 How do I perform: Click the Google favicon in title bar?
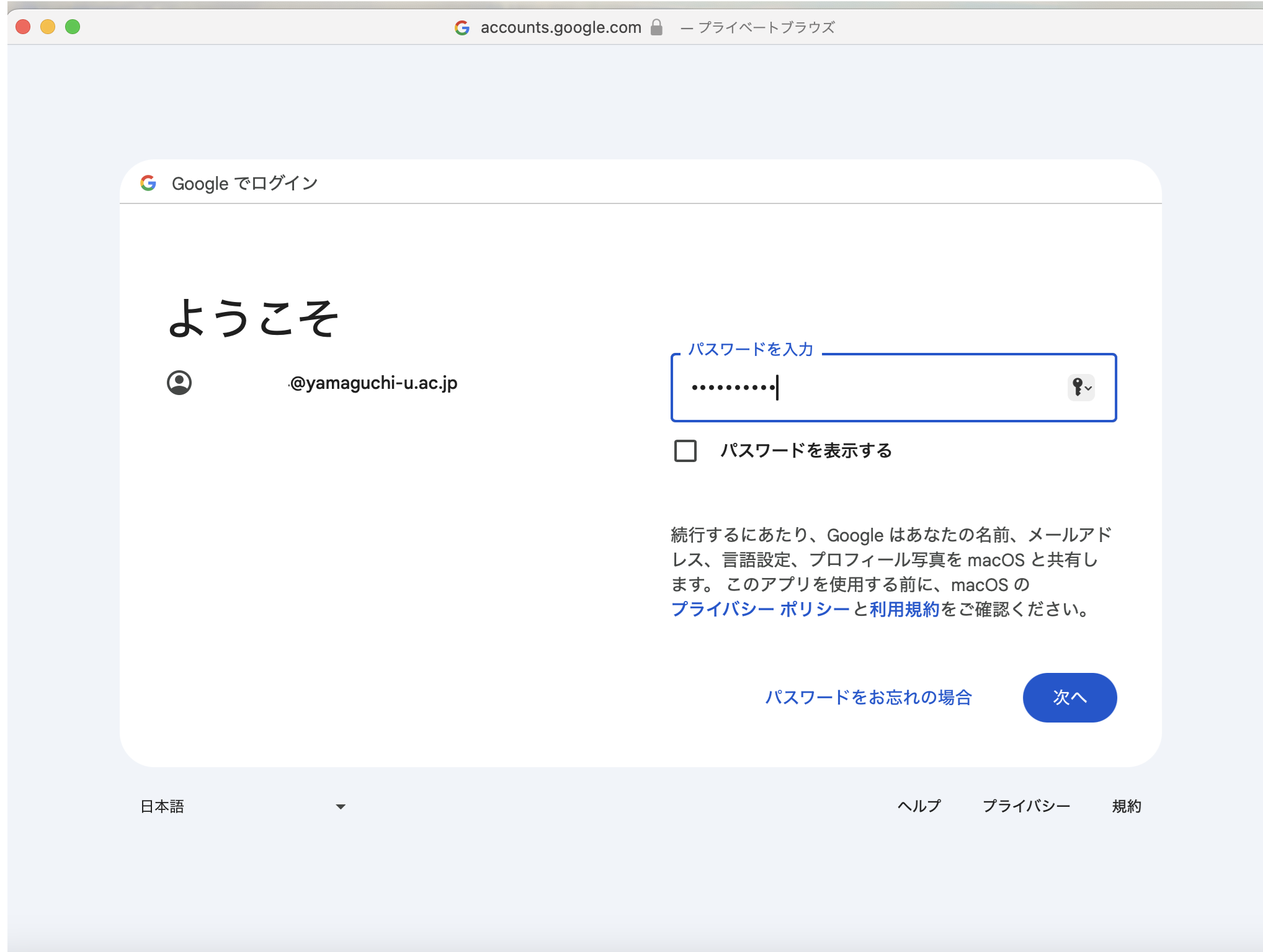(x=462, y=27)
